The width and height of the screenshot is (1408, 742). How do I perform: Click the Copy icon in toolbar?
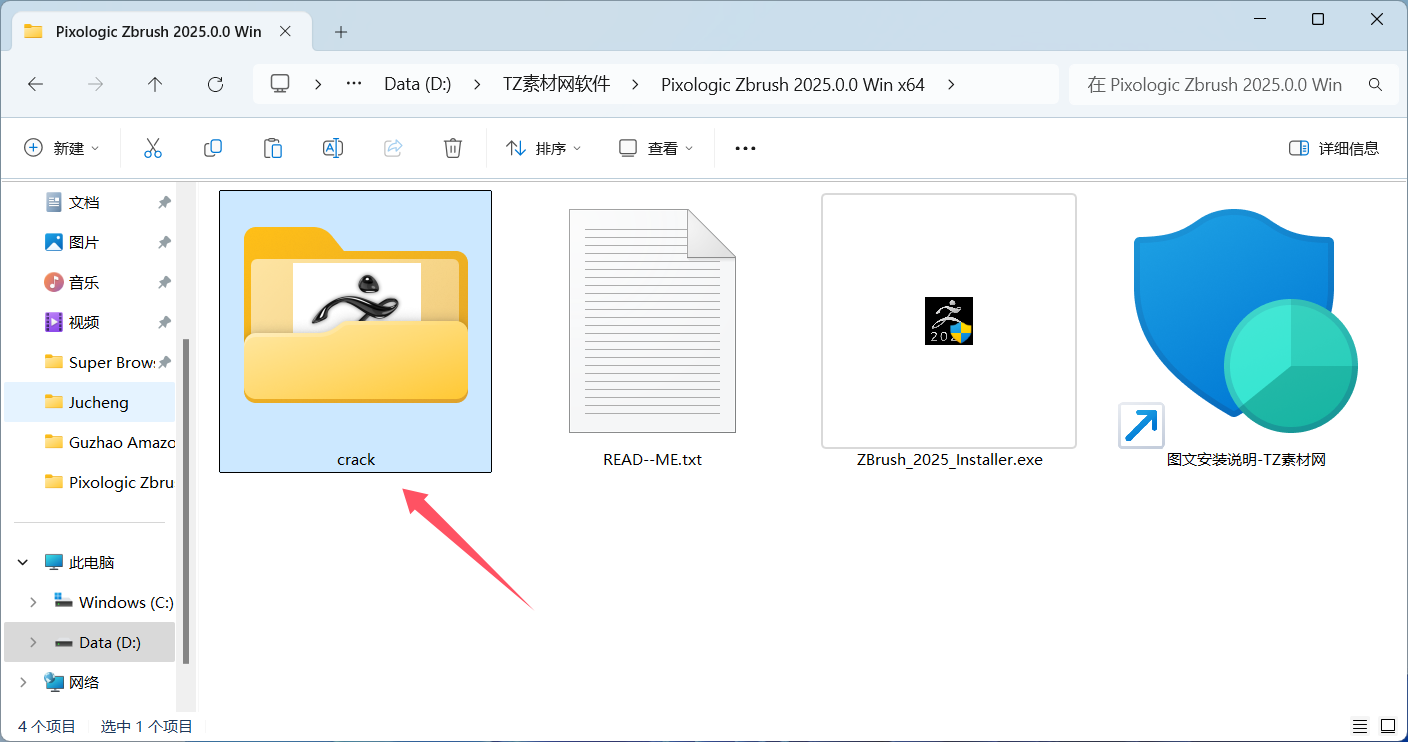213,148
